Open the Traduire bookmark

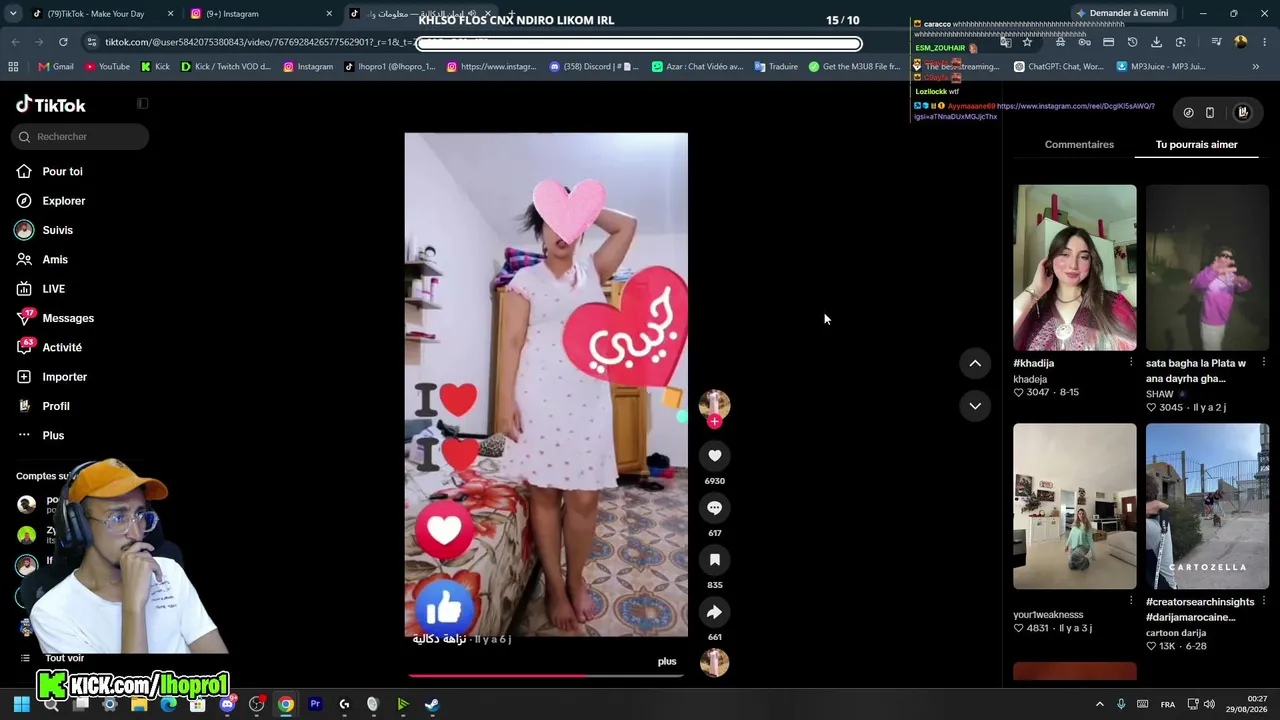coord(776,67)
